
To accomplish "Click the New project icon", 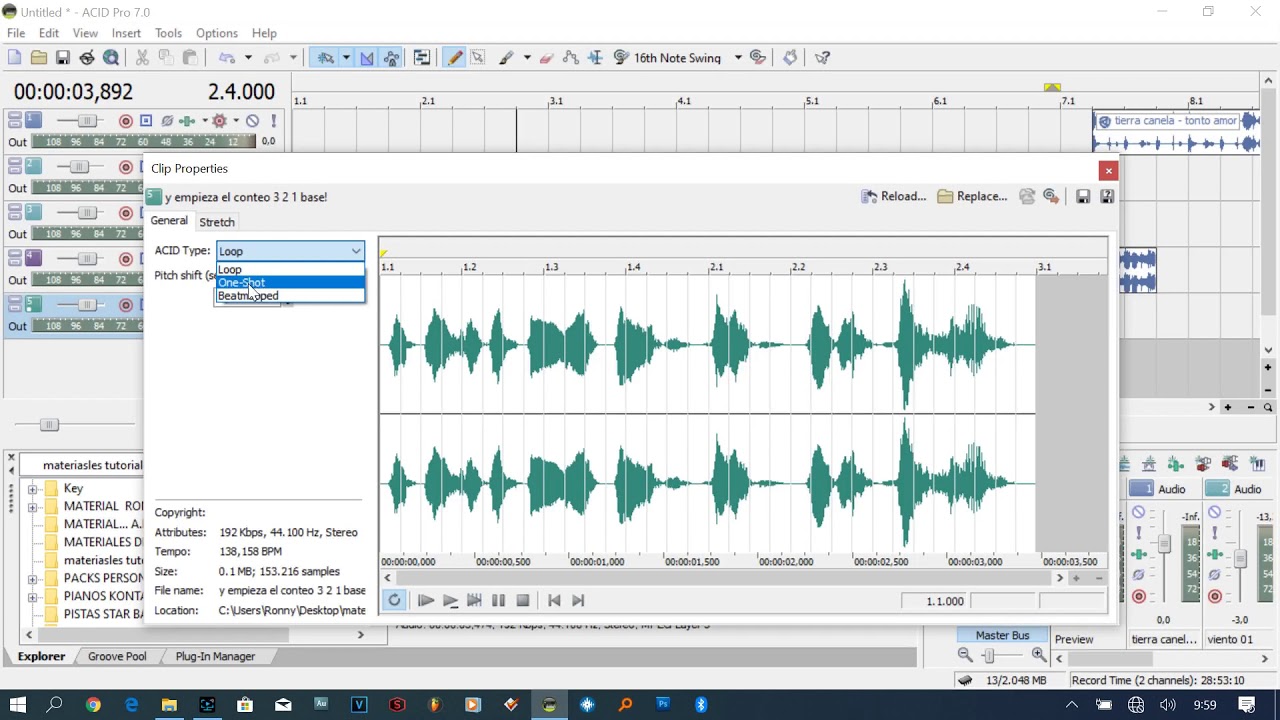I will (14, 58).
